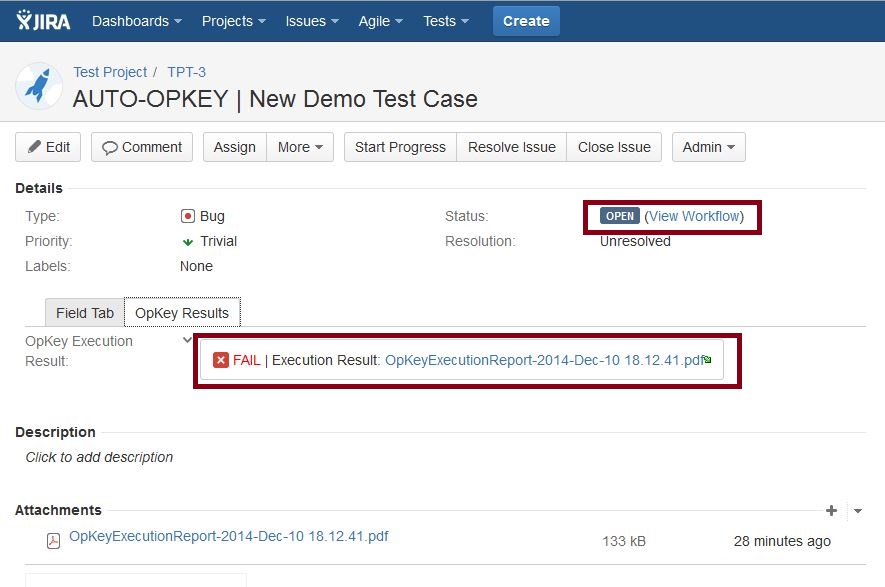The width and height of the screenshot is (885, 587).
Task: Collapse the OpKey Execution Result chevron
Action: pyautogui.click(x=187, y=340)
